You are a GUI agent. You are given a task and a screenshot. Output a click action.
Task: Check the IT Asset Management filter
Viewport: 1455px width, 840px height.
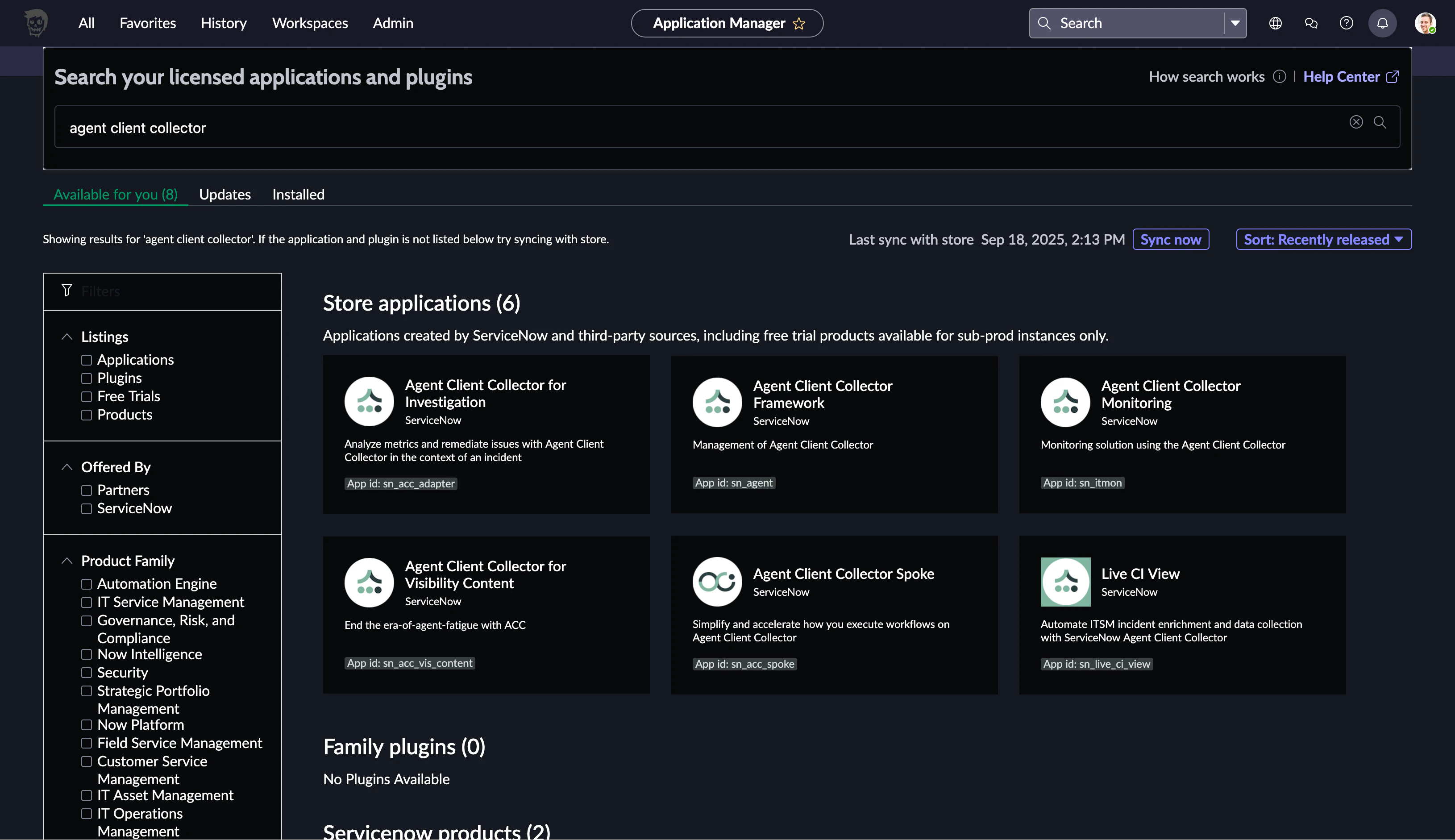tap(87, 795)
